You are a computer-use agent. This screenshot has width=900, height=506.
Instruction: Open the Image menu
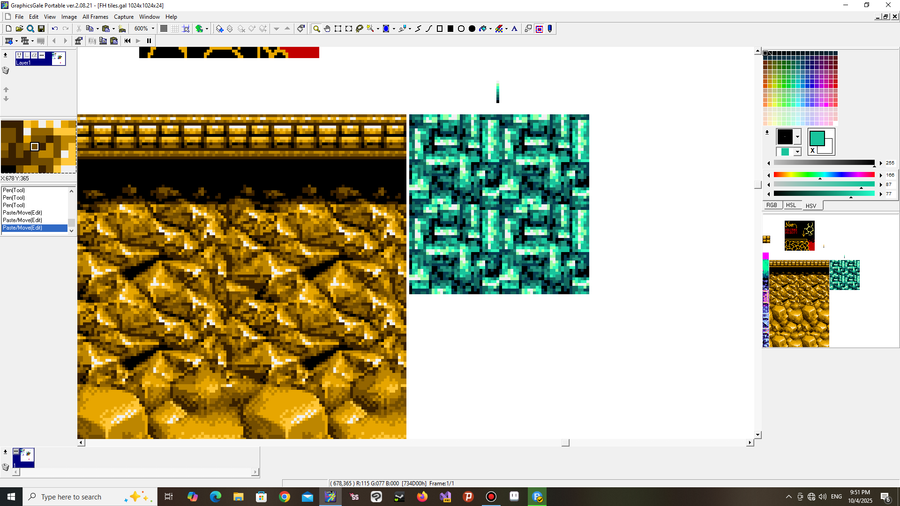pos(69,17)
